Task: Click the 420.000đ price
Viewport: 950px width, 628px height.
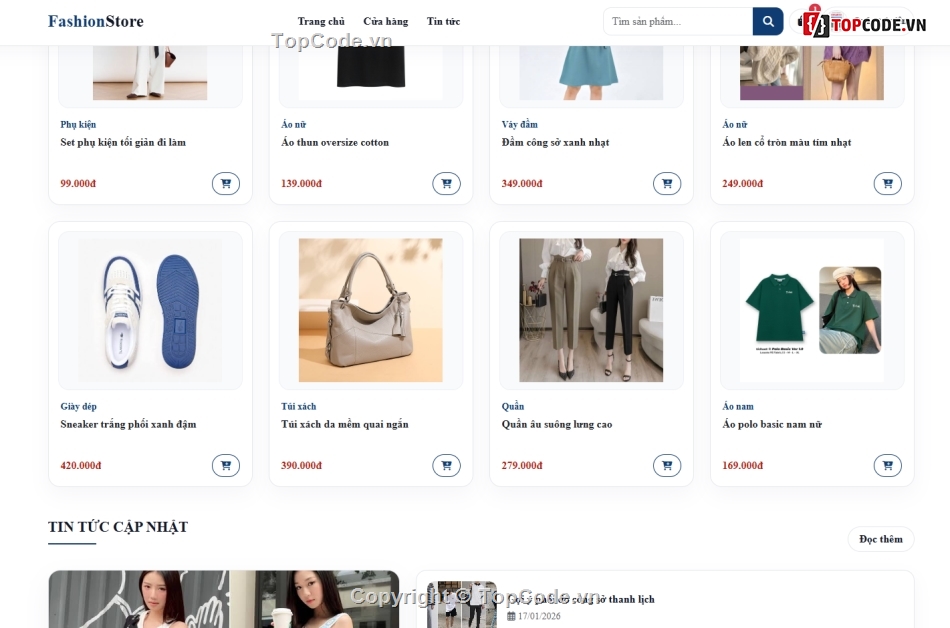Action: pyautogui.click(x=81, y=466)
